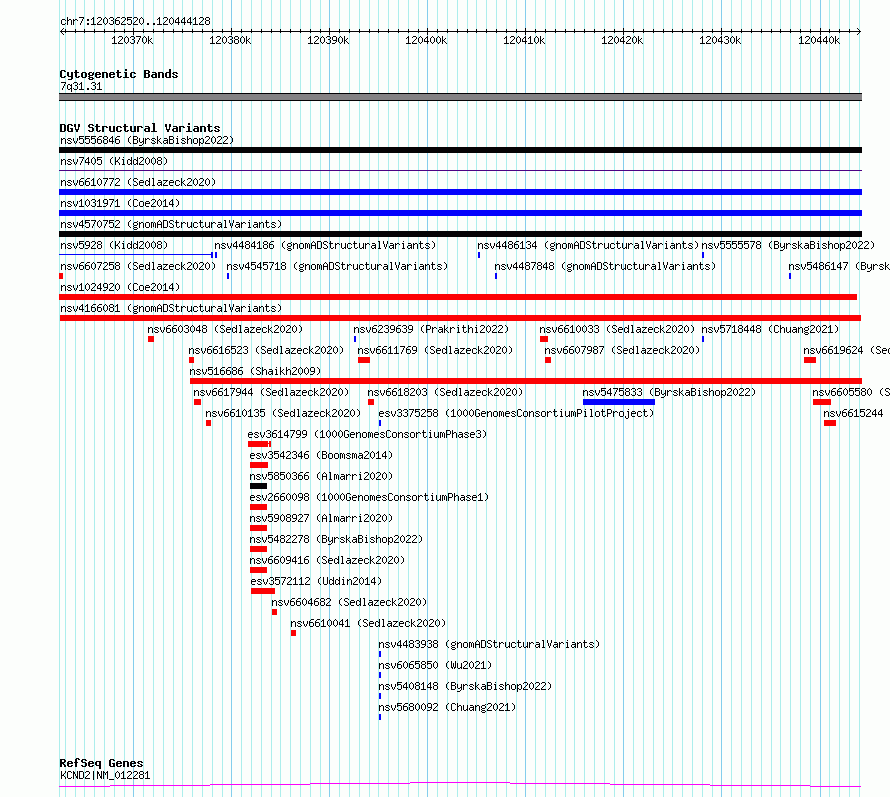Click the Cytogenetic Bands track title
The width and height of the screenshot is (890, 797).
pos(119,74)
